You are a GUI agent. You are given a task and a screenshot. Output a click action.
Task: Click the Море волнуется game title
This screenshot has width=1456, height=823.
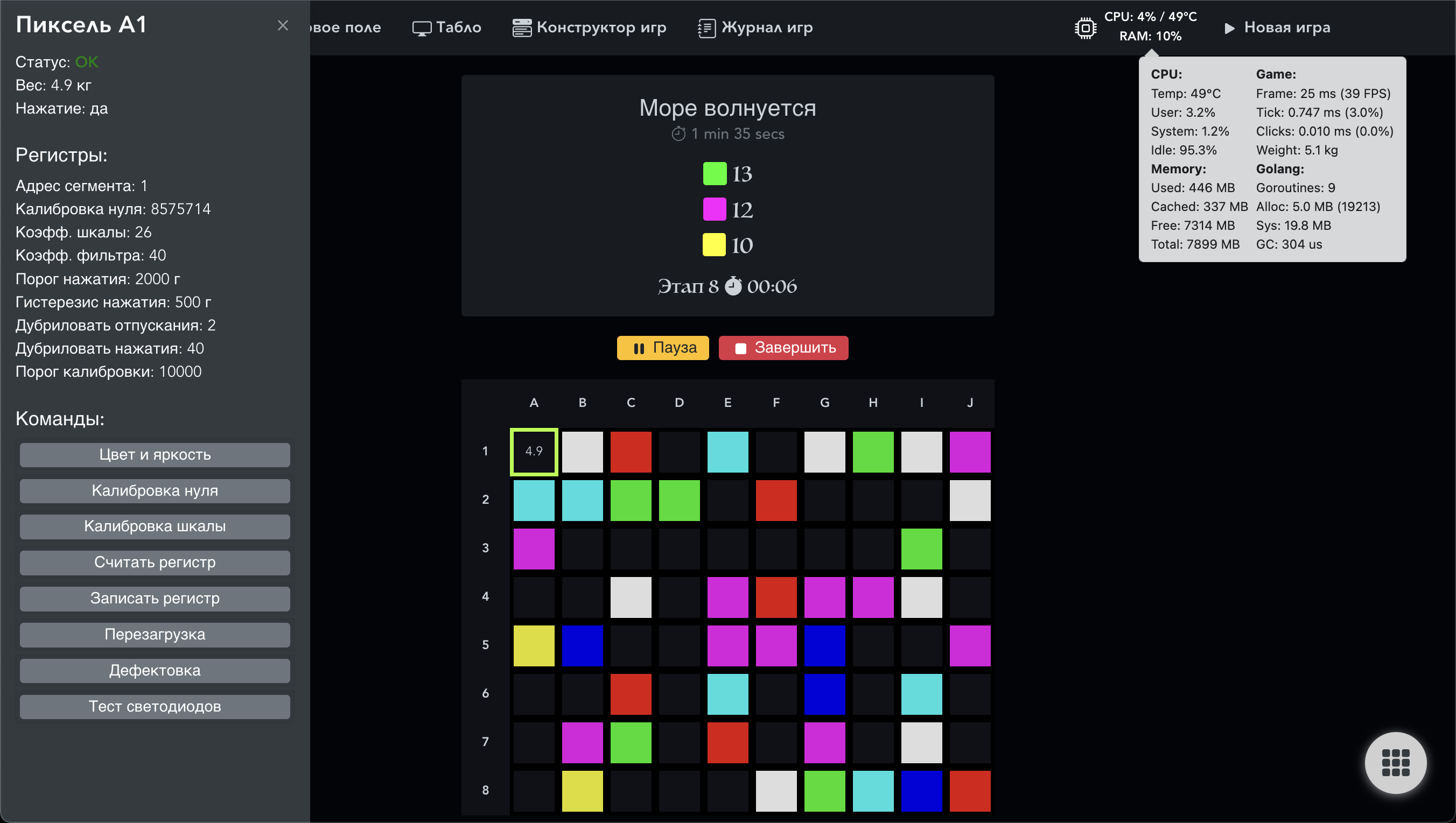tap(727, 108)
